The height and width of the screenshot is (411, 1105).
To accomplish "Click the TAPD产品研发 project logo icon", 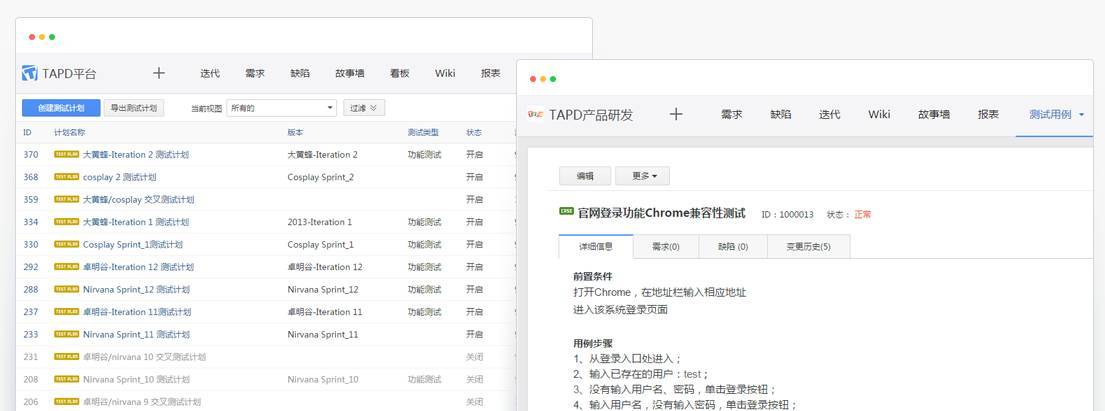I will (x=535, y=115).
